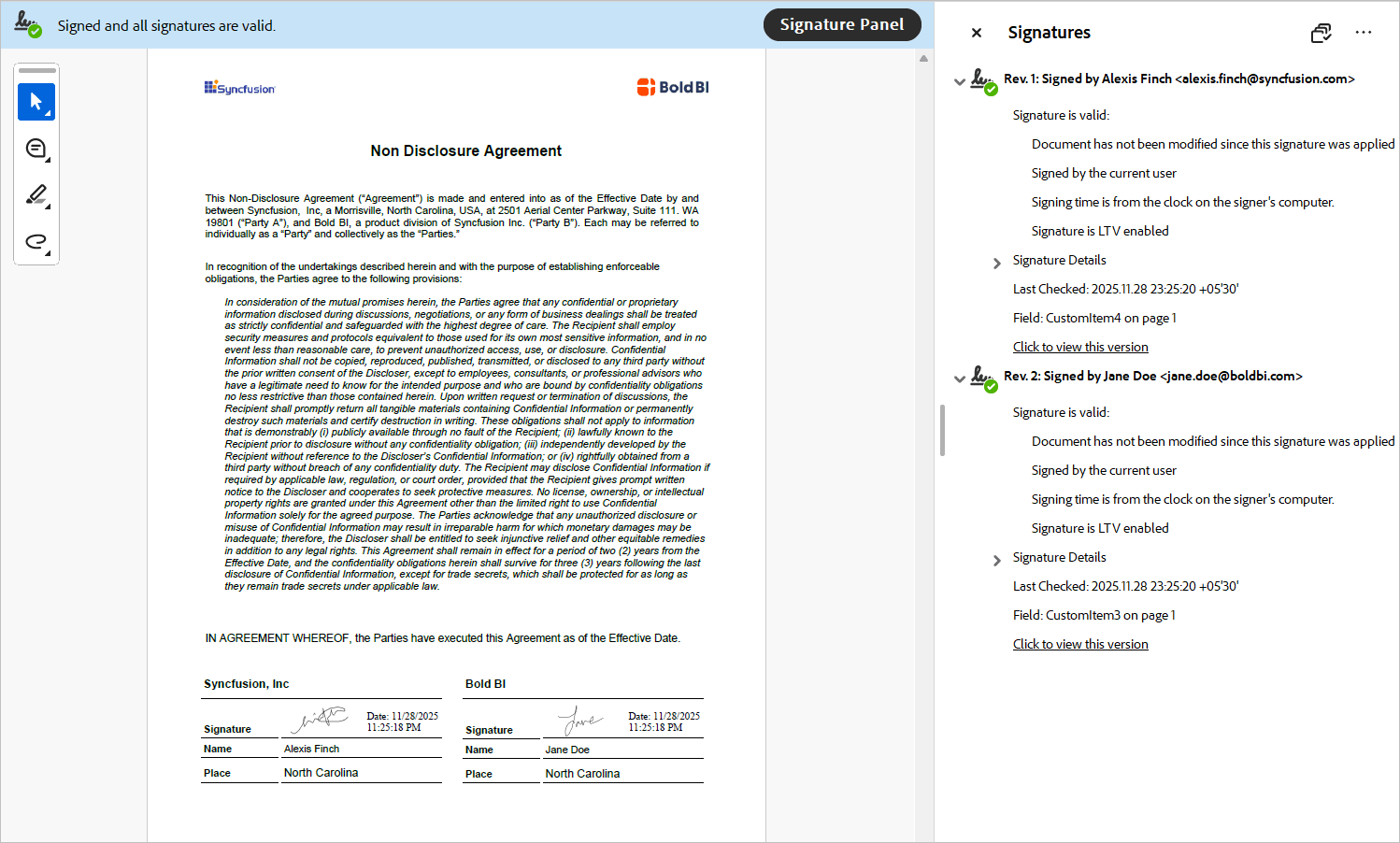Open the comment annotation tool
The image size is (1400, 843).
pos(36,149)
